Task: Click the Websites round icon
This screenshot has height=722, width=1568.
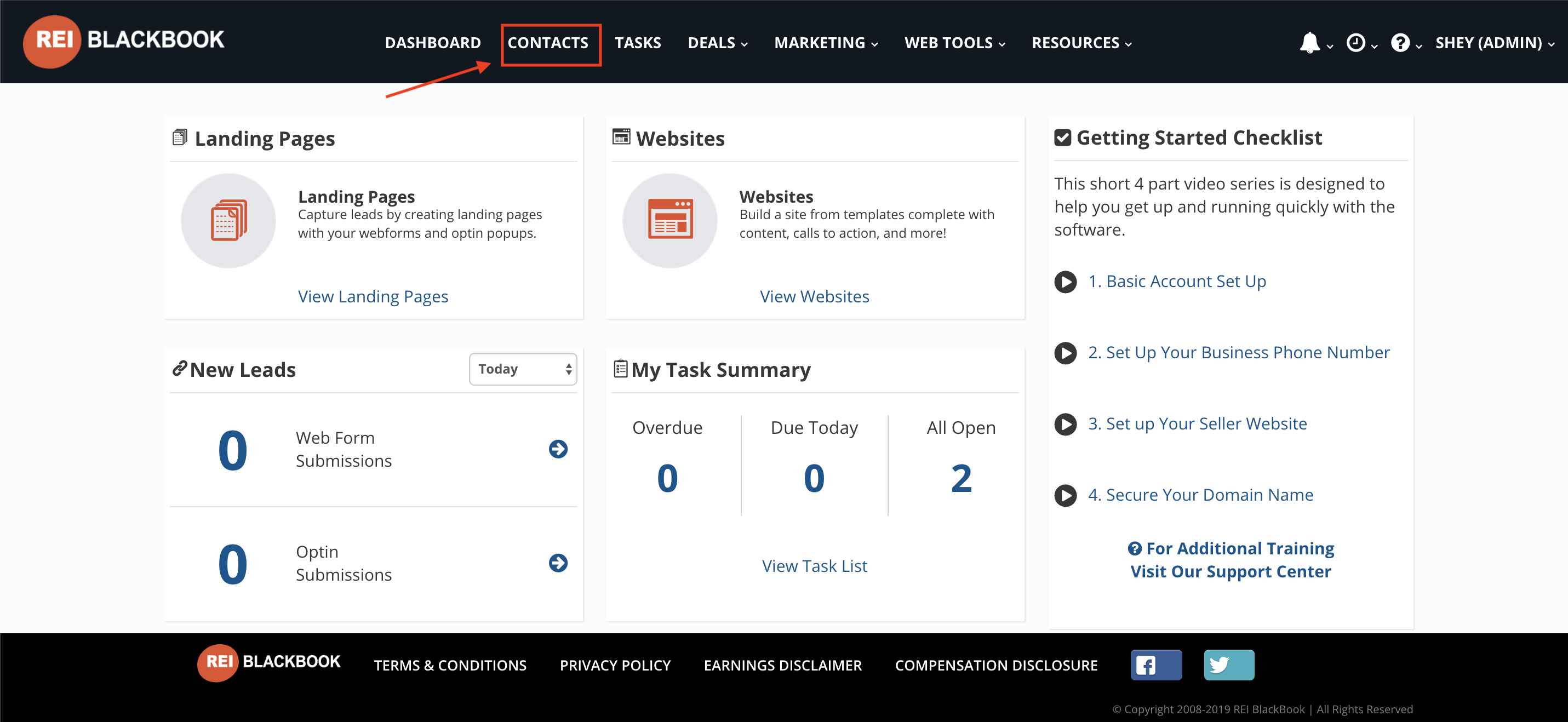Action: pyautogui.click(x=669, y=220)
